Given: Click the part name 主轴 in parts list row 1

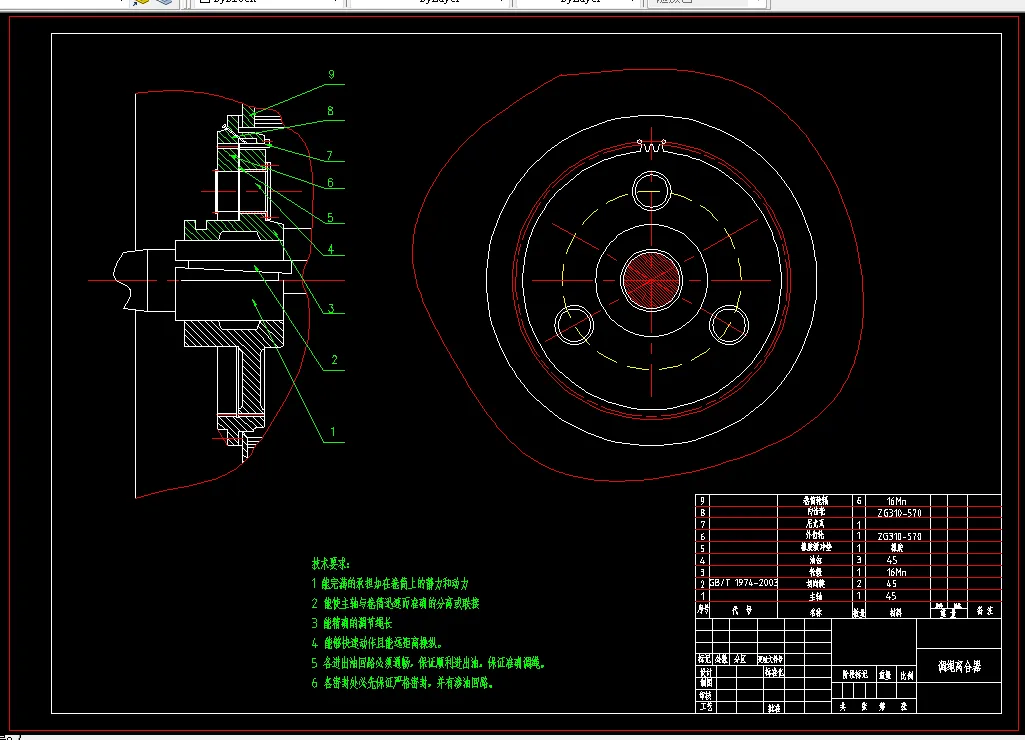Looking at the screenshot, I should [x=816, y=596].
